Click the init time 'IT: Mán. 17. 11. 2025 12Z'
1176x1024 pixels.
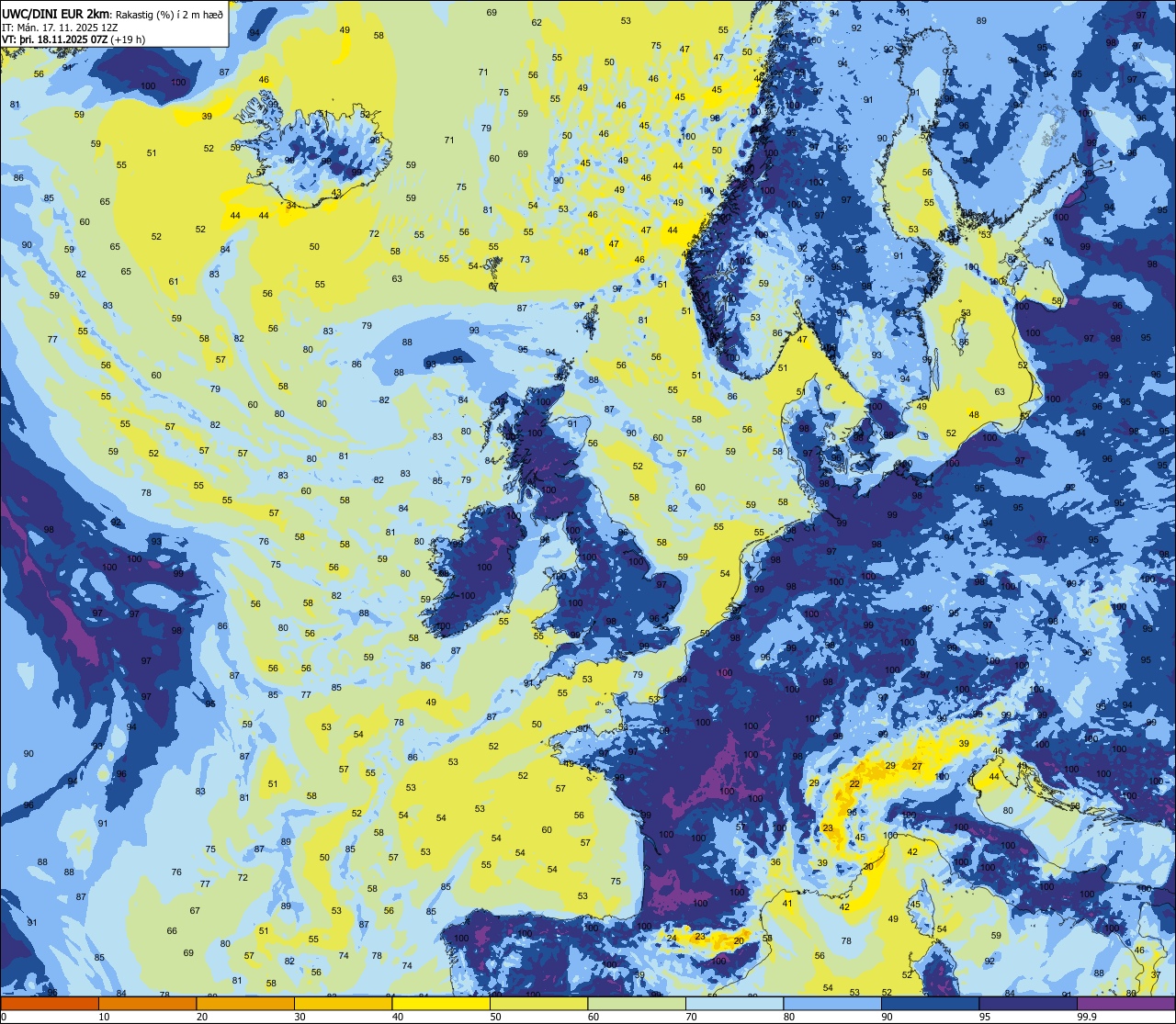click(61, 28)
